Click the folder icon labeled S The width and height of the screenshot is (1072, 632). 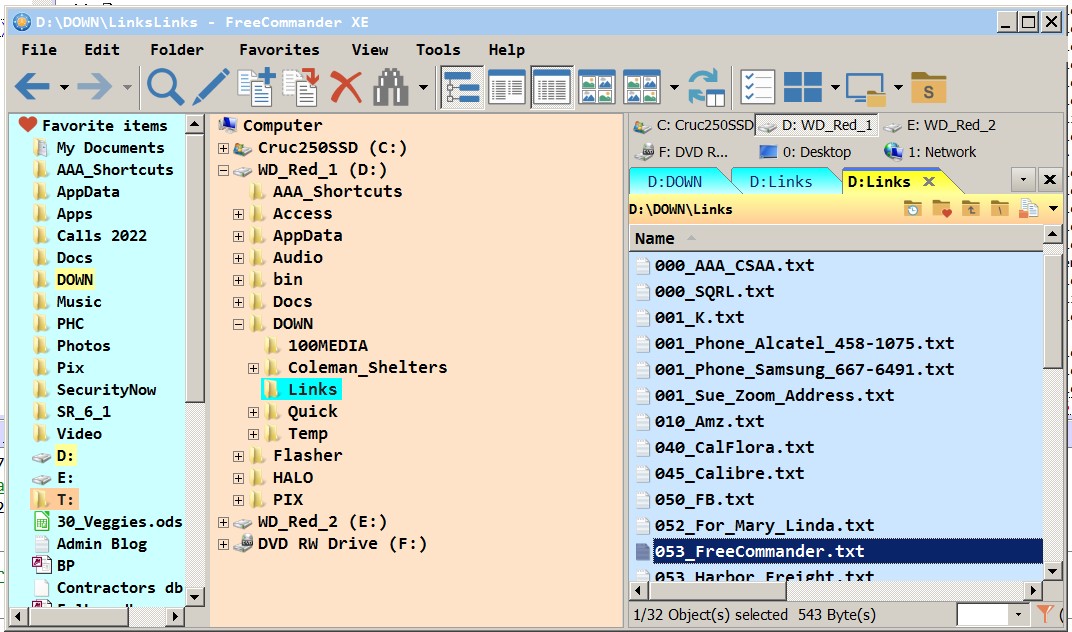click(928, 87)
